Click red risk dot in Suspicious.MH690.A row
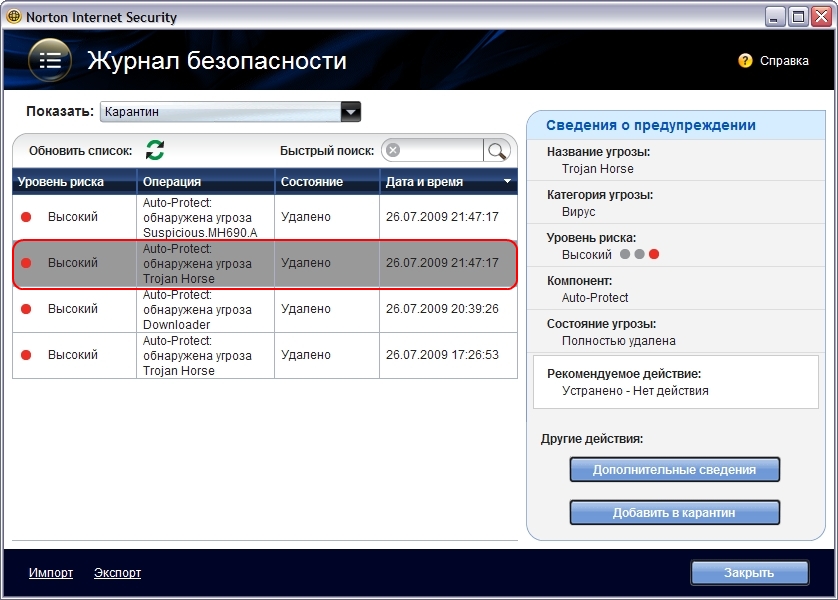Image resolution: width=838 pixels, height=600 pixels. (26, 217)
